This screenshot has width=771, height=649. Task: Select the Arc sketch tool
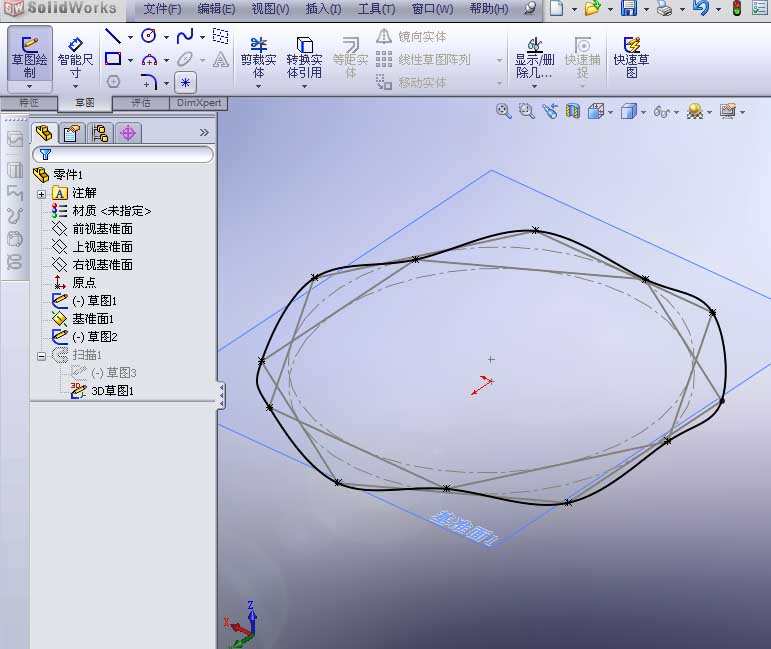[149, 59]
